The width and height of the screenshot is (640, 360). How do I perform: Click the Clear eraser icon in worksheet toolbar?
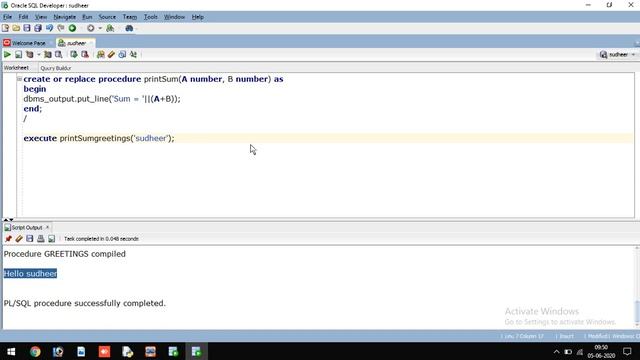point(111,54)
